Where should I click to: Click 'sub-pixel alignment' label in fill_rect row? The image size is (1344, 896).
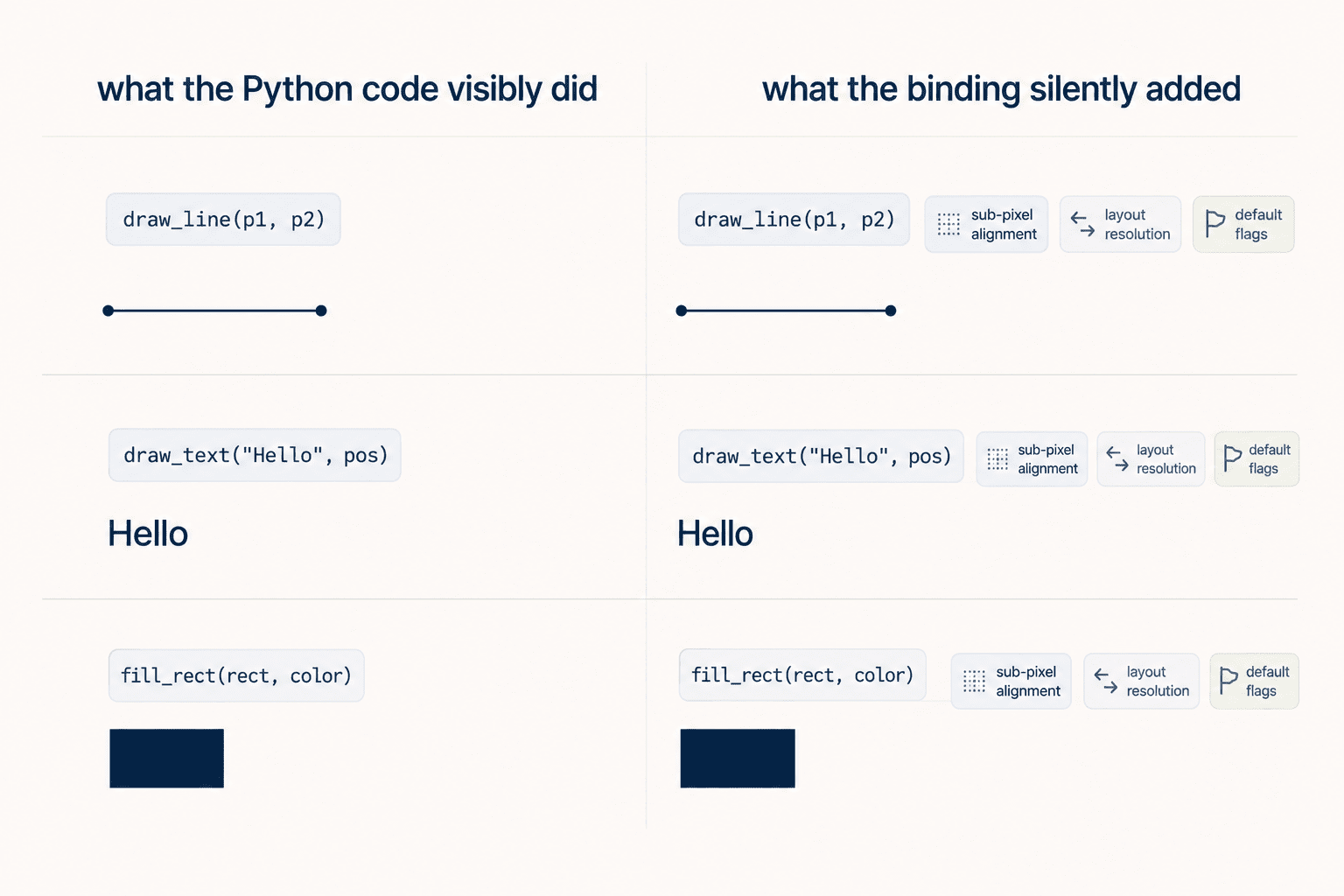click(x=1028, y=682)
